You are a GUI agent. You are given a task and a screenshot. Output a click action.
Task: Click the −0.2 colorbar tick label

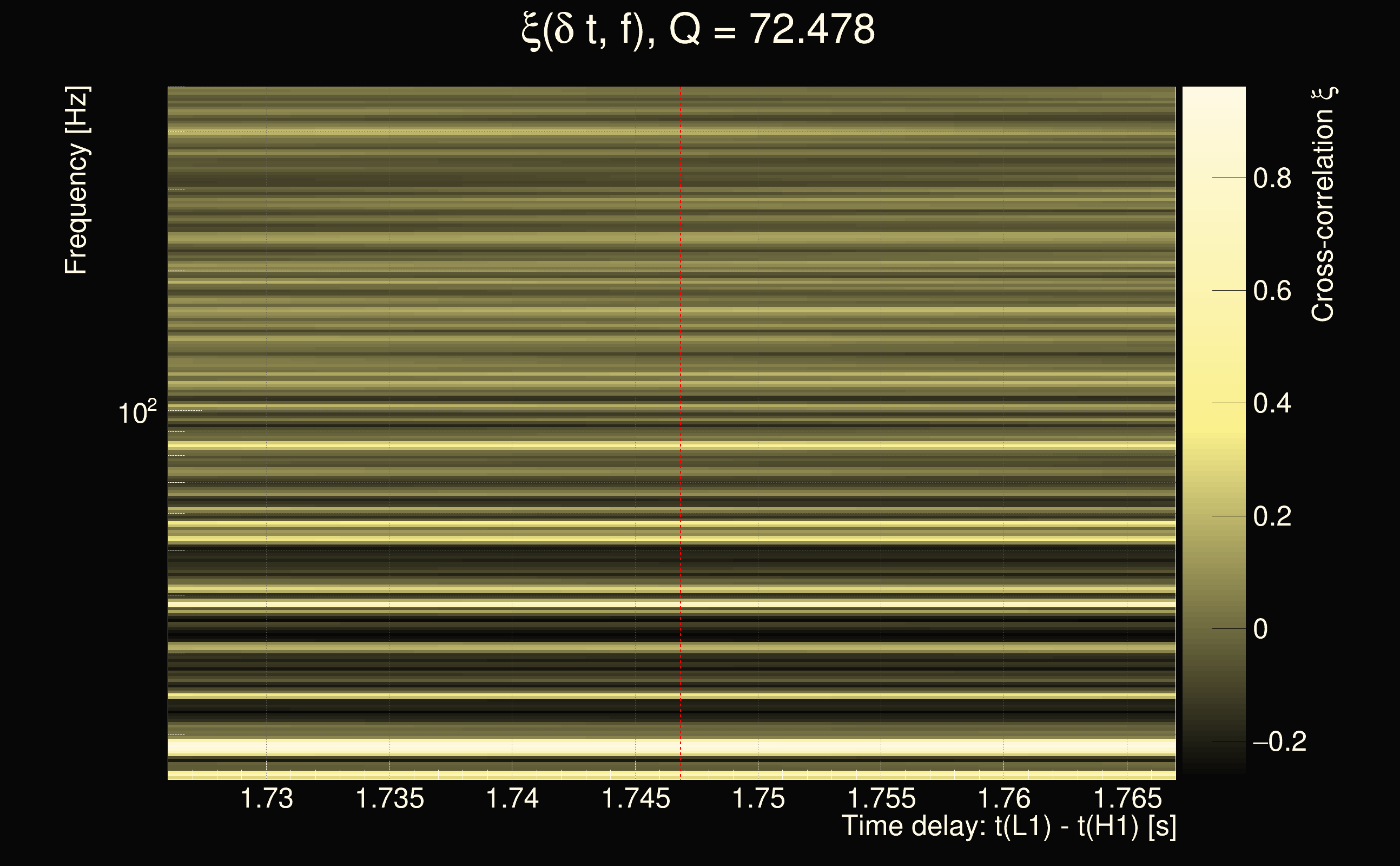1279,742
